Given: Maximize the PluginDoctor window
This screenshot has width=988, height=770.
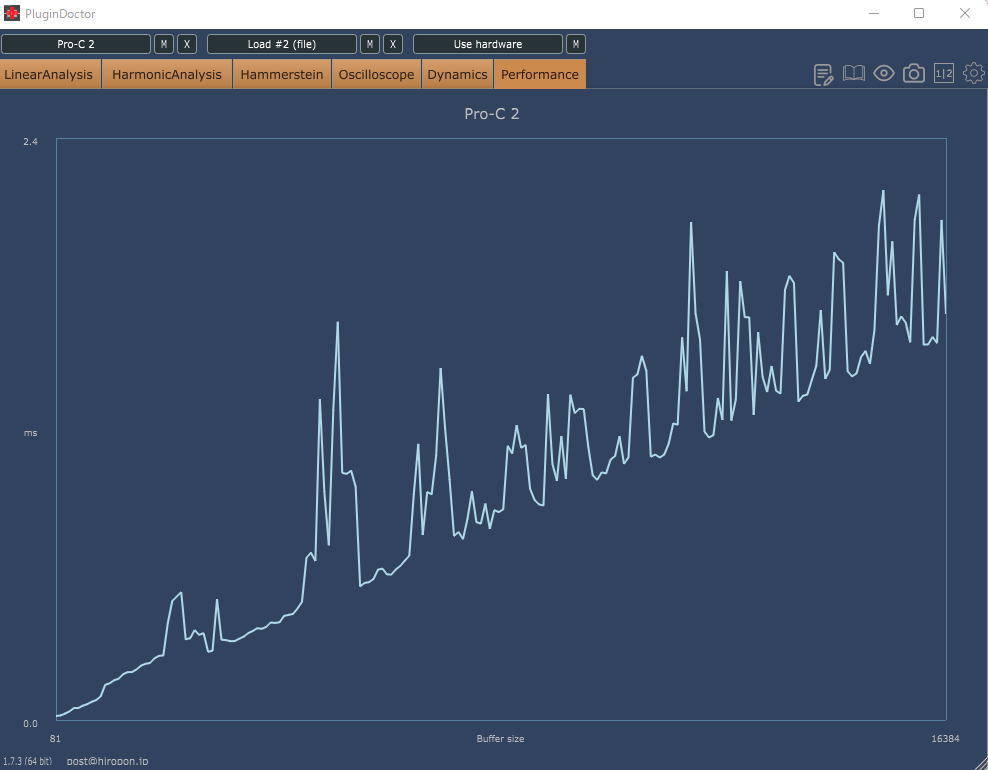Looking at the screenshot, I should point(919,13).
